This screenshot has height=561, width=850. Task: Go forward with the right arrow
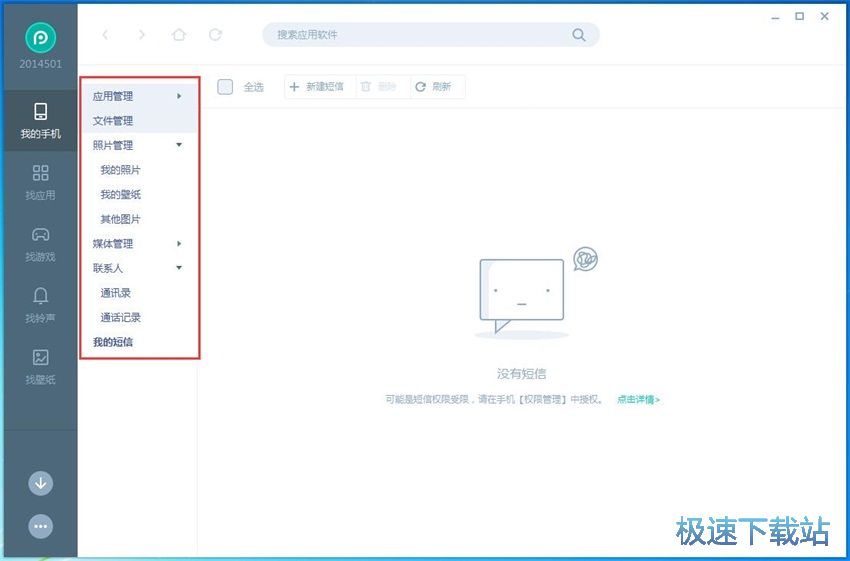click(142, 35)
